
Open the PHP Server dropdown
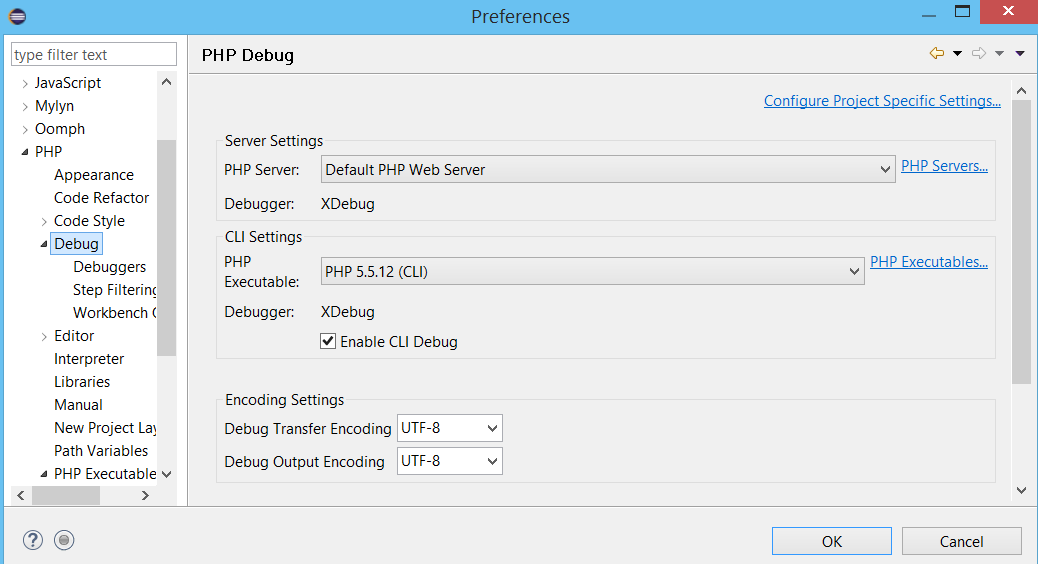point(608,169)
